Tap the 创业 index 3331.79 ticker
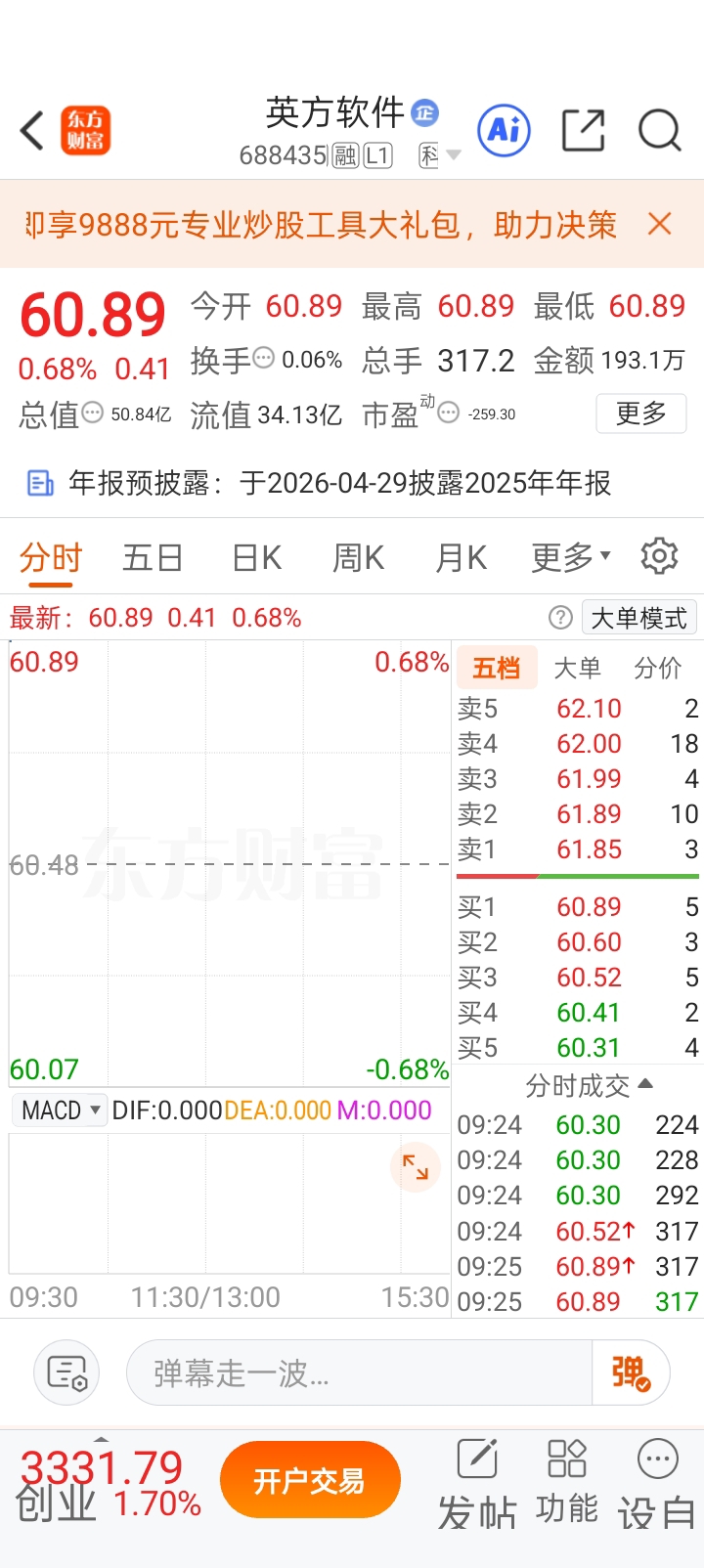Screen dimensions: 704x1568 tap(108, 1485)
